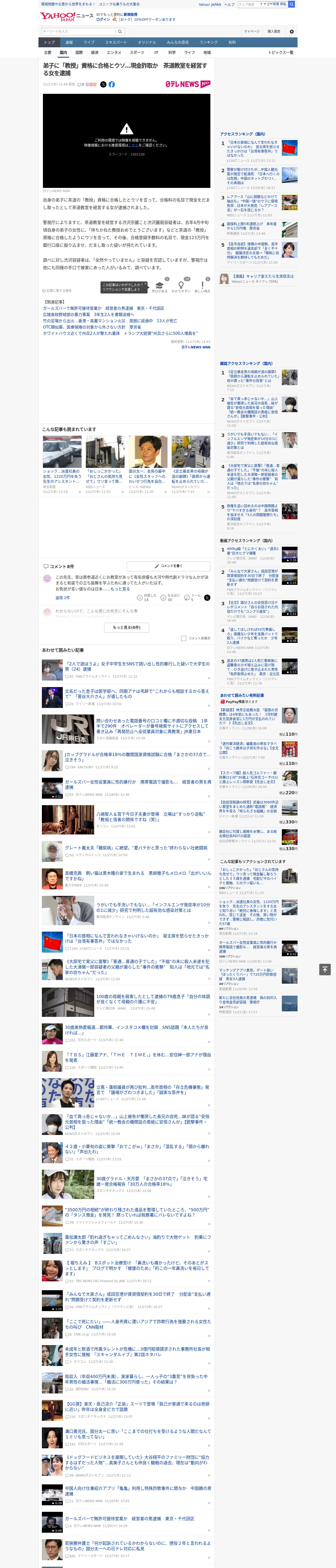Open the エキスパート navigation tab
The image size is (336, 1568).
(x=116, y=43)
